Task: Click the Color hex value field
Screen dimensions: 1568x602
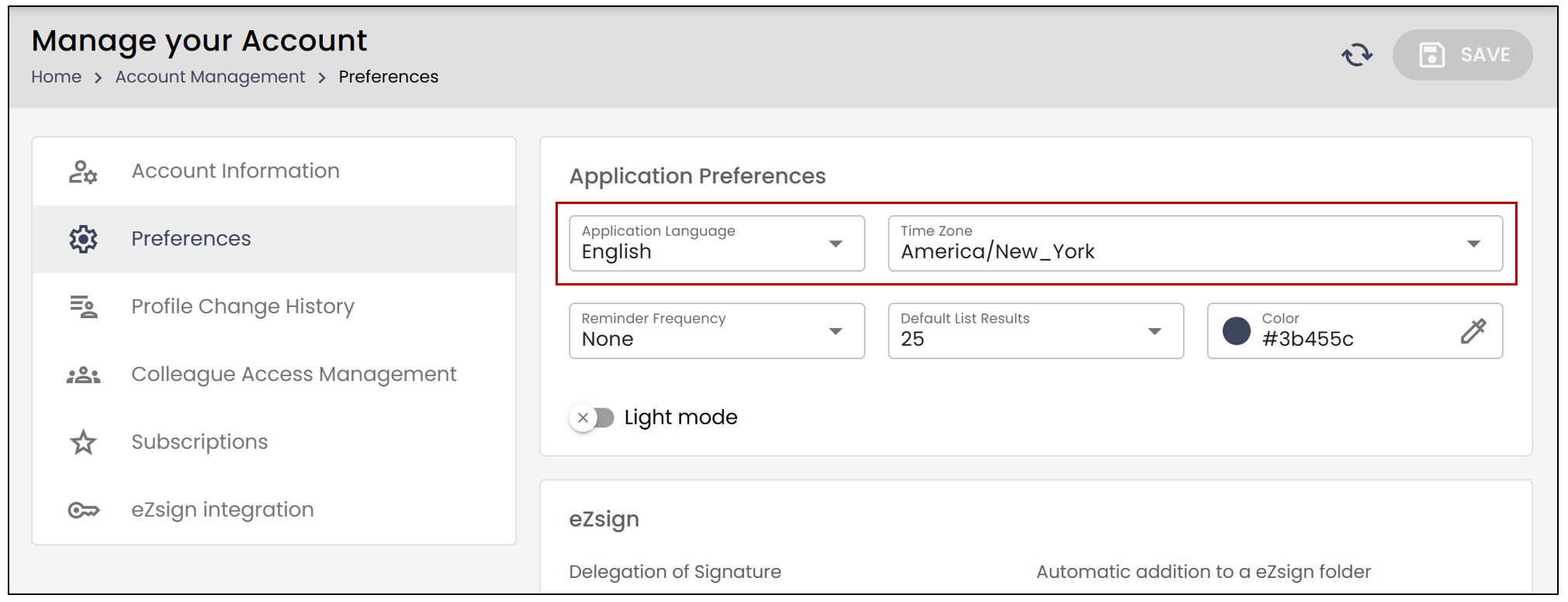Action: (x=1355, y=331)
